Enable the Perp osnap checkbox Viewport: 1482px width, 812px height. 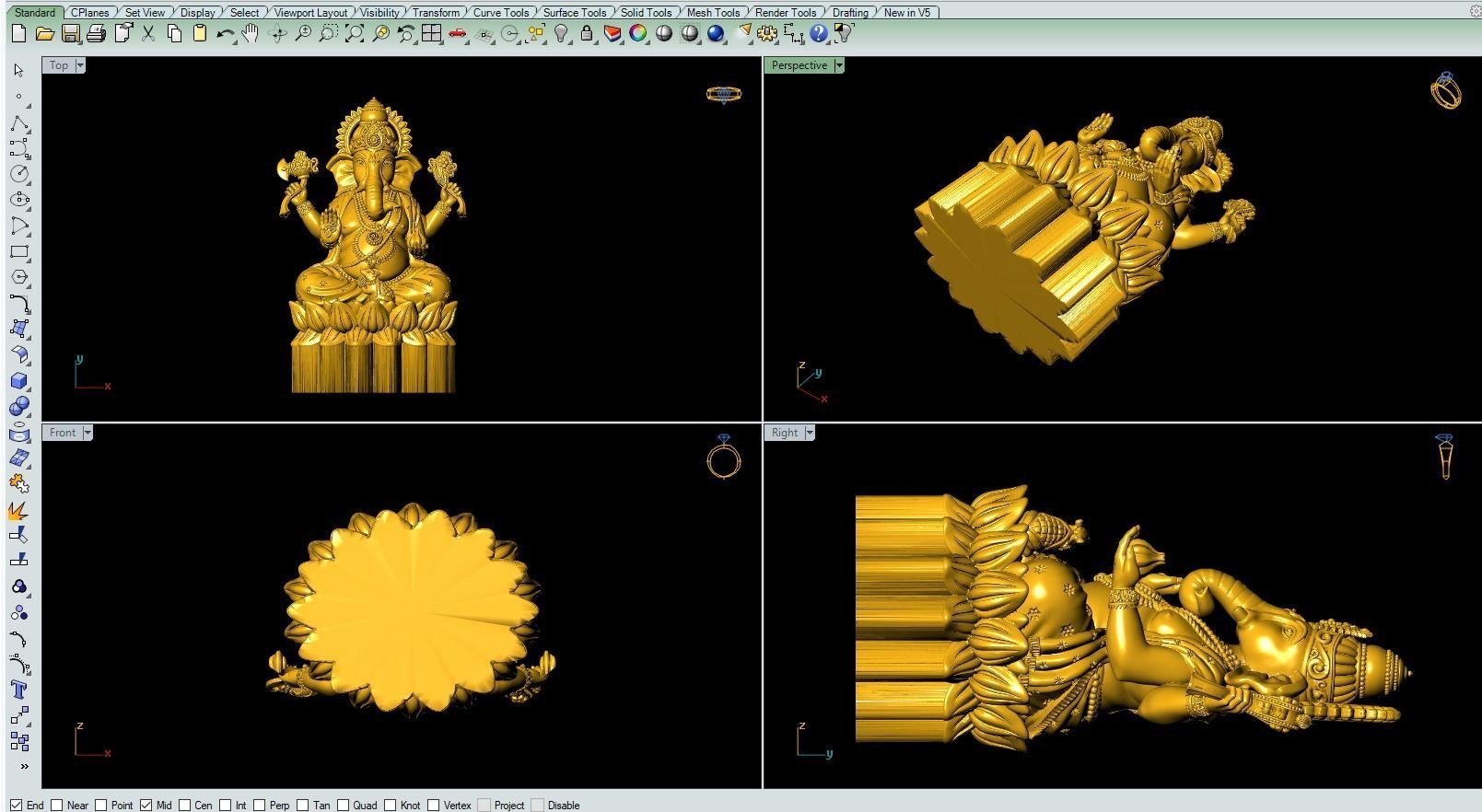[260, 805]
